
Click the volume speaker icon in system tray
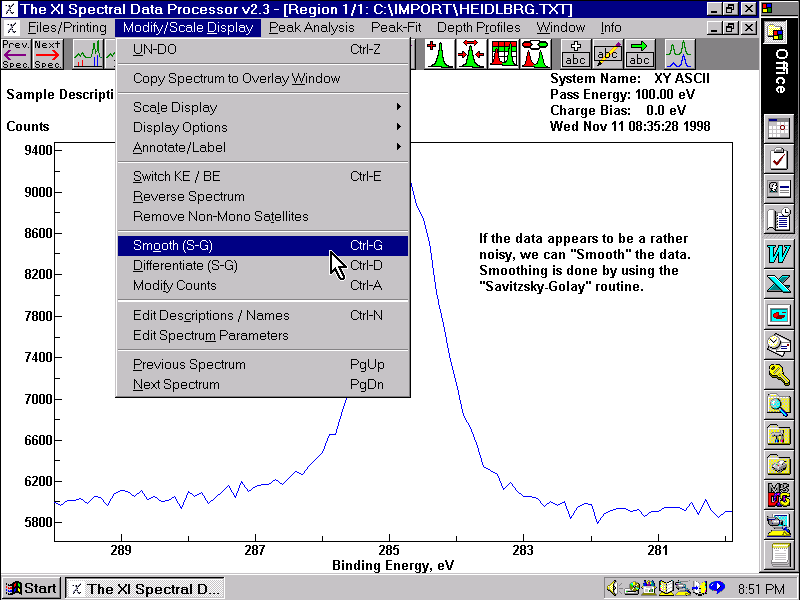point(613,588)
